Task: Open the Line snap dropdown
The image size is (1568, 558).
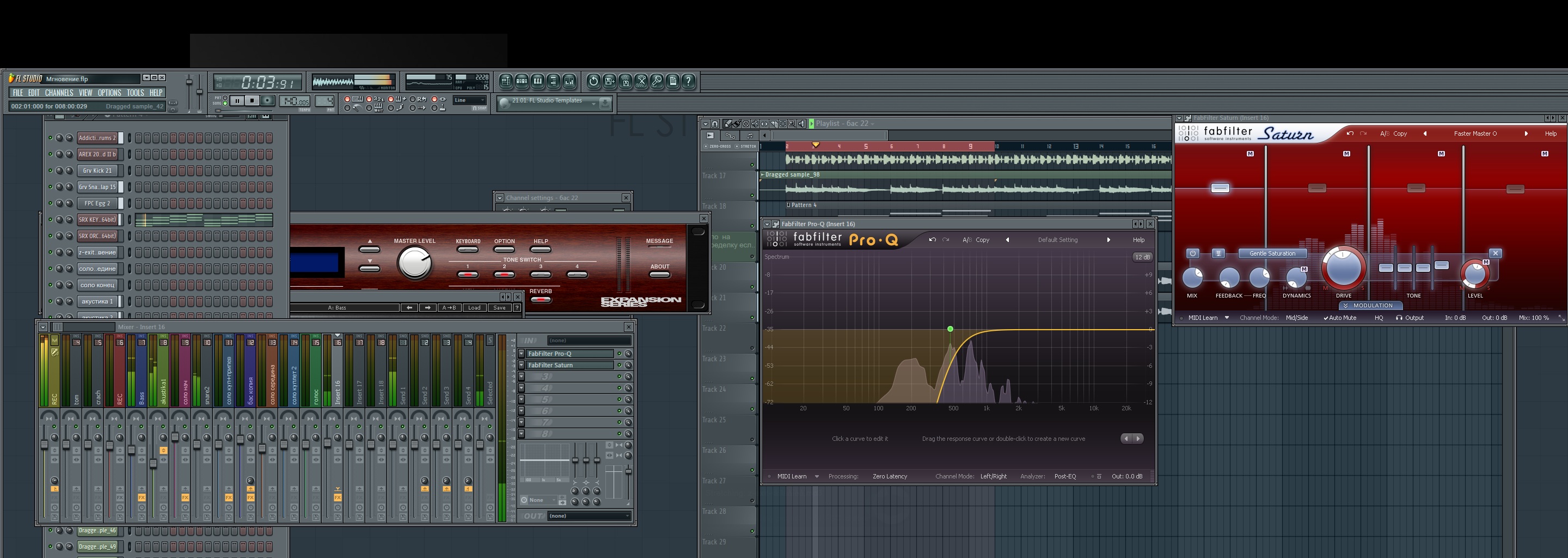Action: point(470,100)
